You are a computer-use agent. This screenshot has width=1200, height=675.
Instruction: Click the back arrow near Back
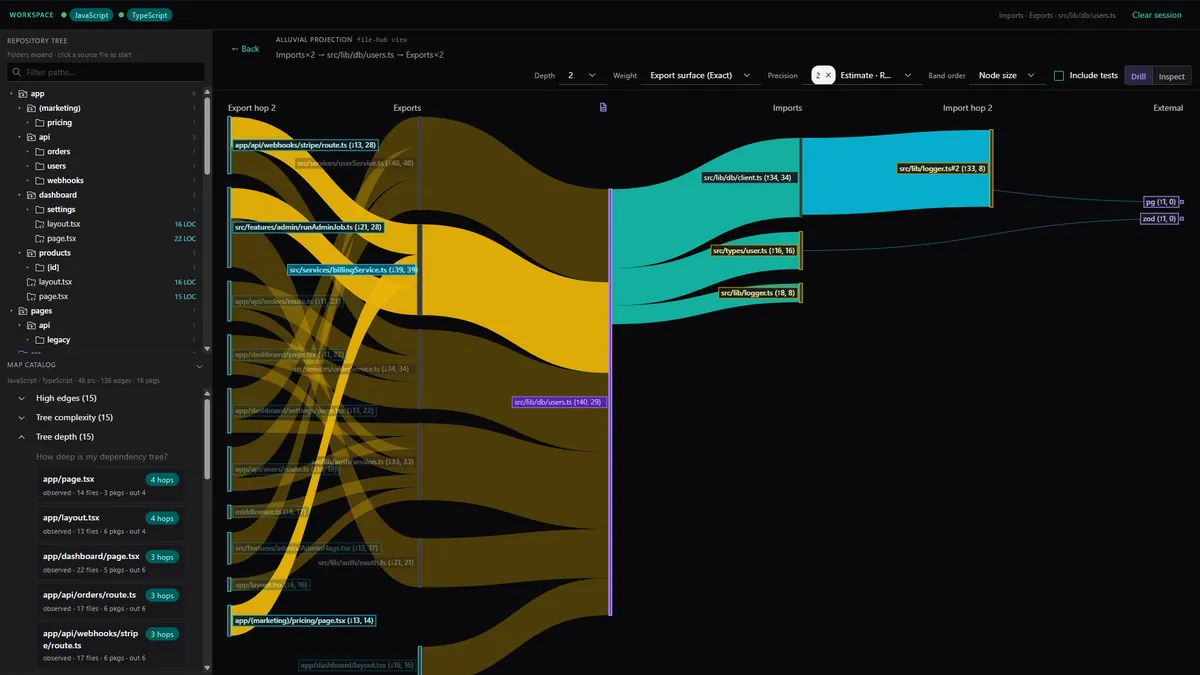235,48
